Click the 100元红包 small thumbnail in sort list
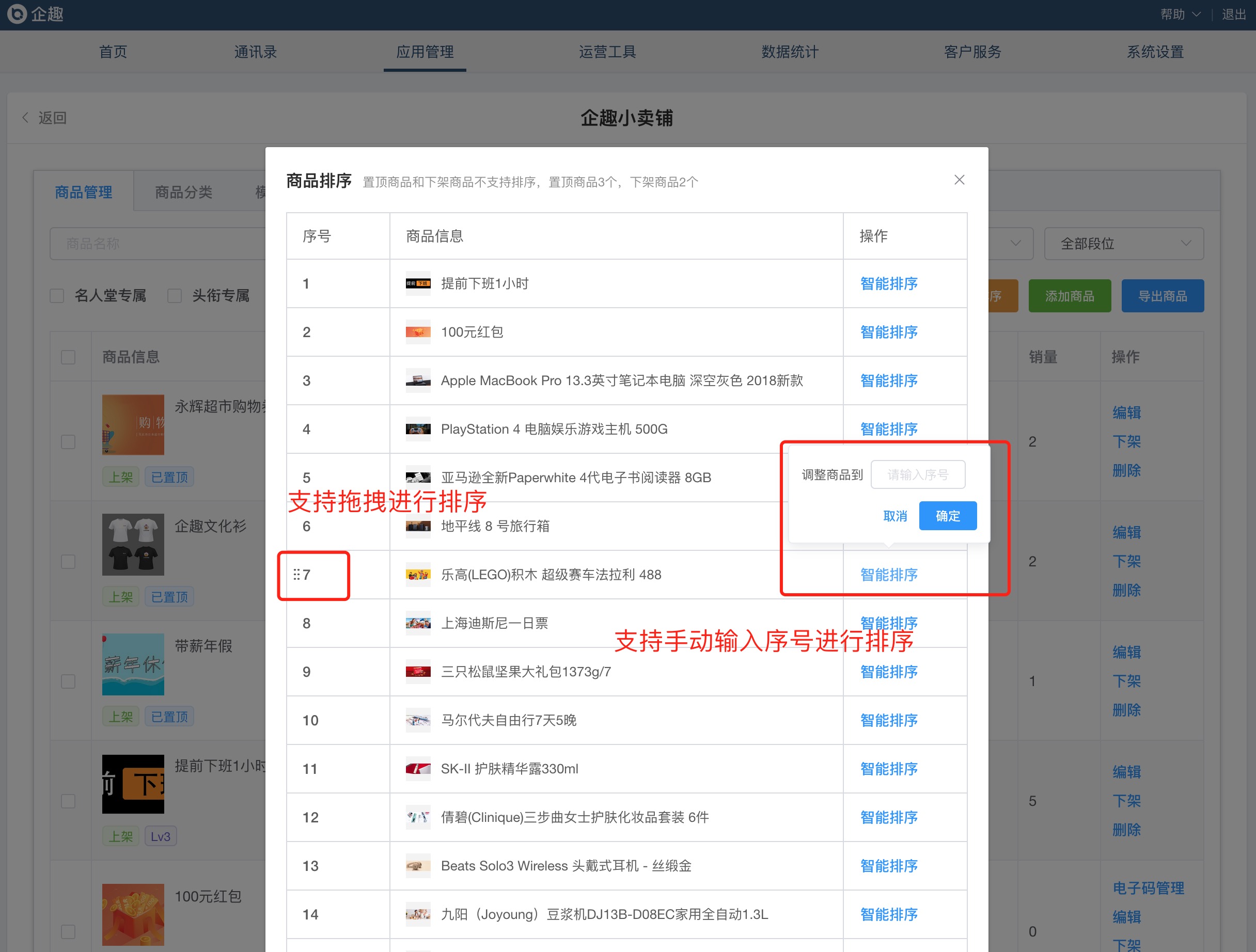Screen dimensions: 1256x952 coord(417,332)
